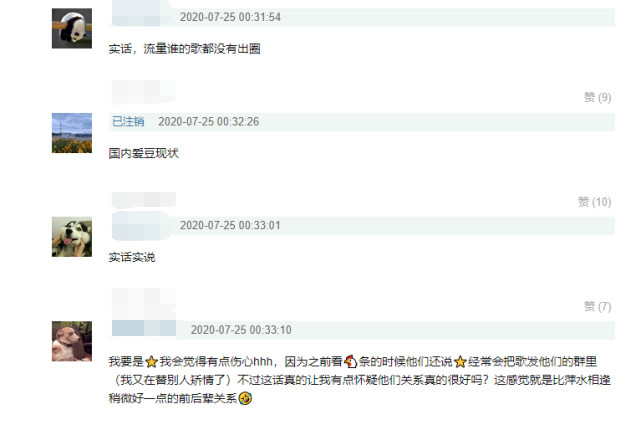This screenshot has height=434, width=640.
Task: Click the timestamp 2020-07-25 00:33:10
Action: [x=241, y=330]
